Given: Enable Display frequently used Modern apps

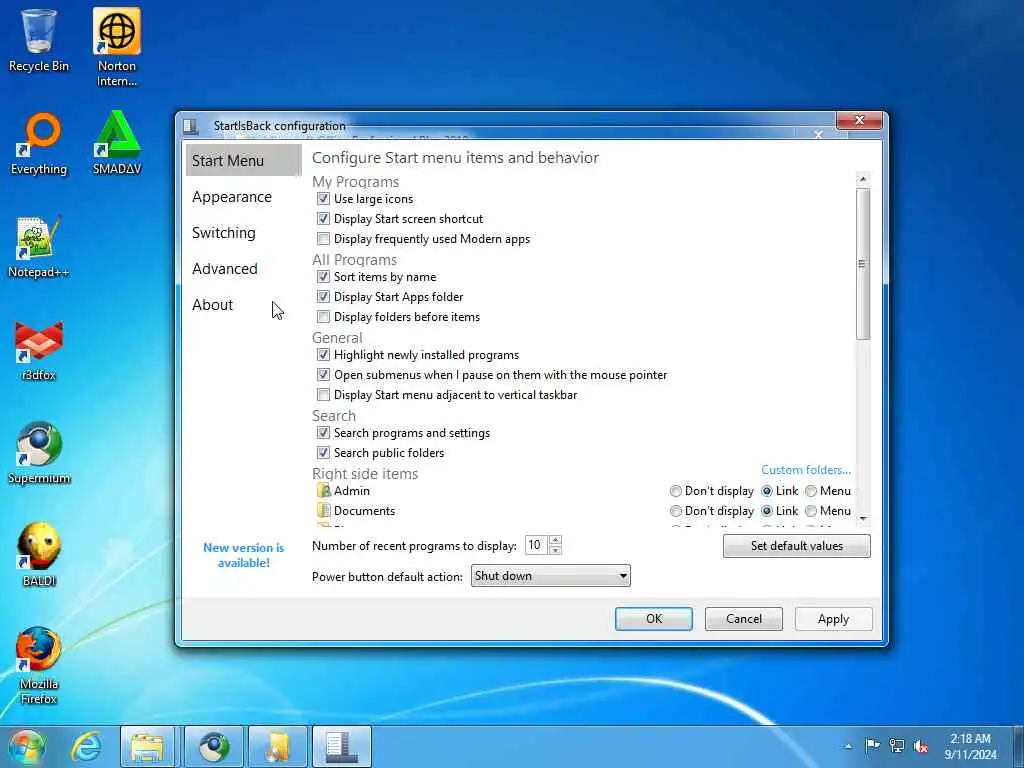Looking at the screenshot, I should (323, 239).
